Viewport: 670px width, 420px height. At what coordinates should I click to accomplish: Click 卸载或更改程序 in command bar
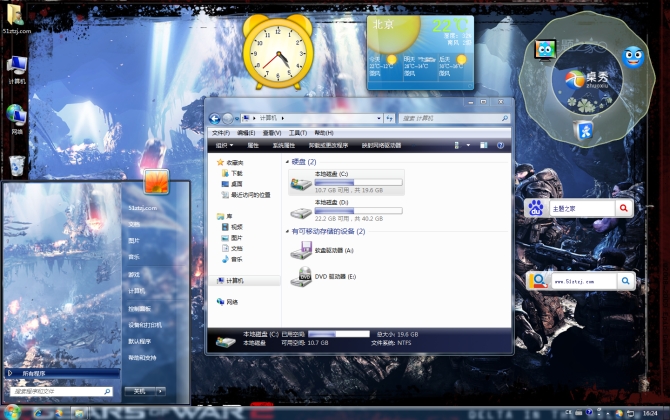coord(328,146)
